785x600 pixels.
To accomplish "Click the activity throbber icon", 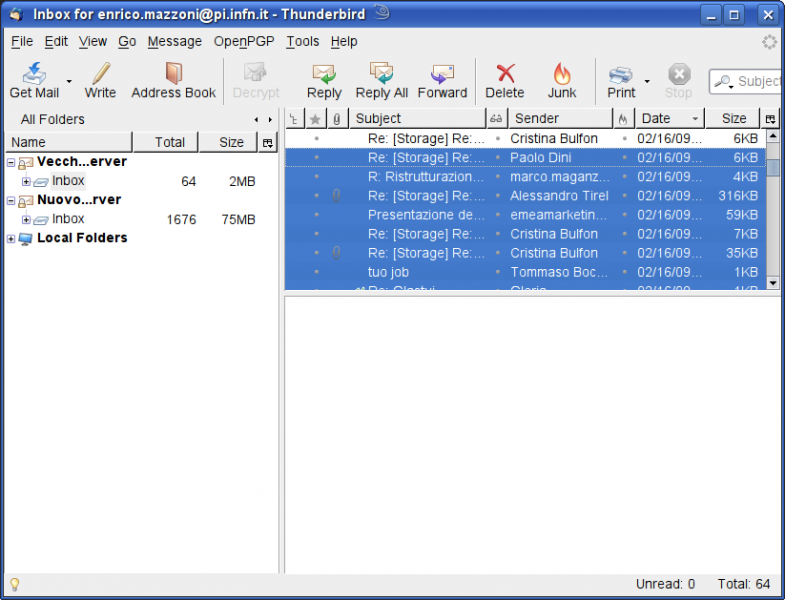I will pos(769,42).
